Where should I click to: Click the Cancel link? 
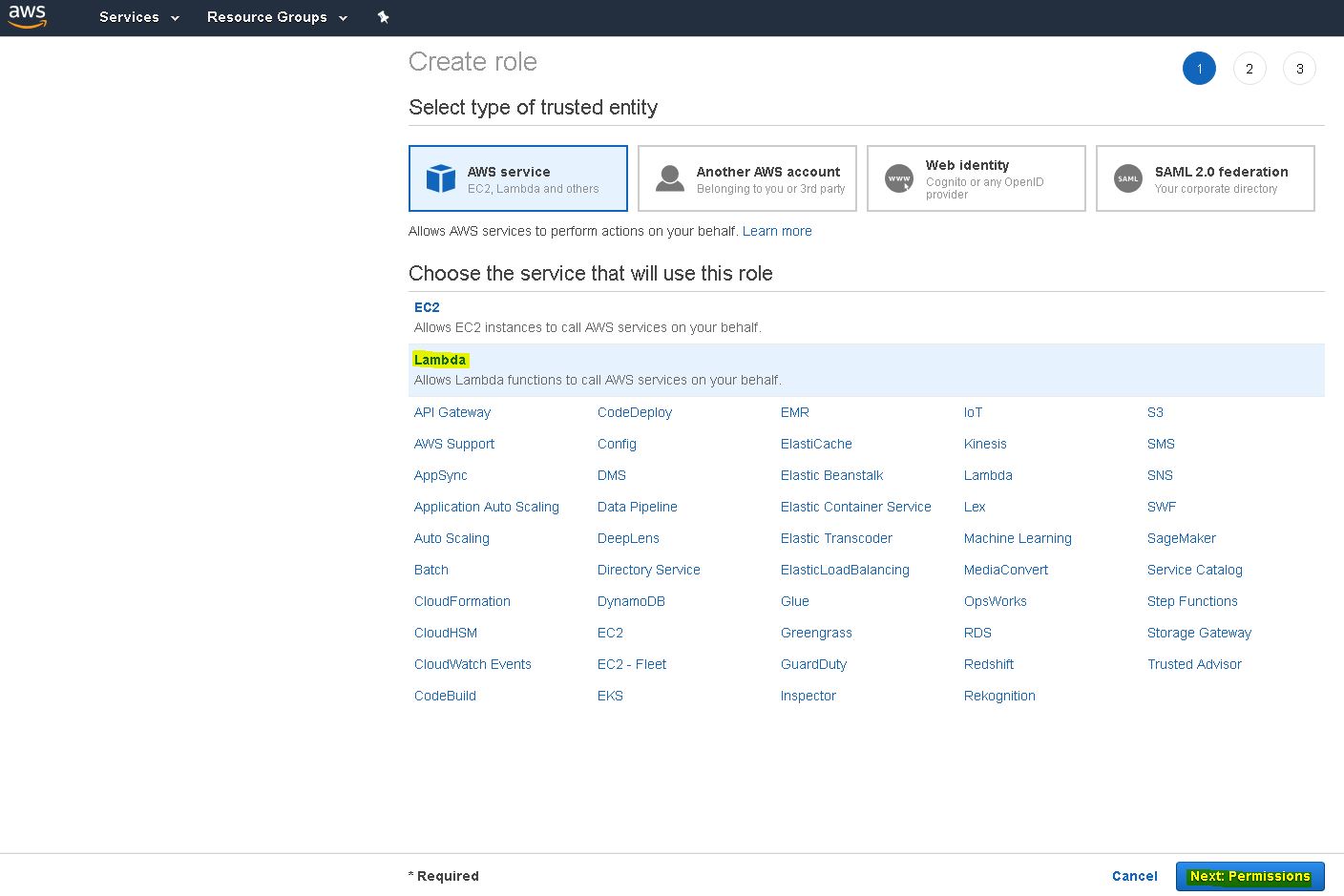point(1134,876)
